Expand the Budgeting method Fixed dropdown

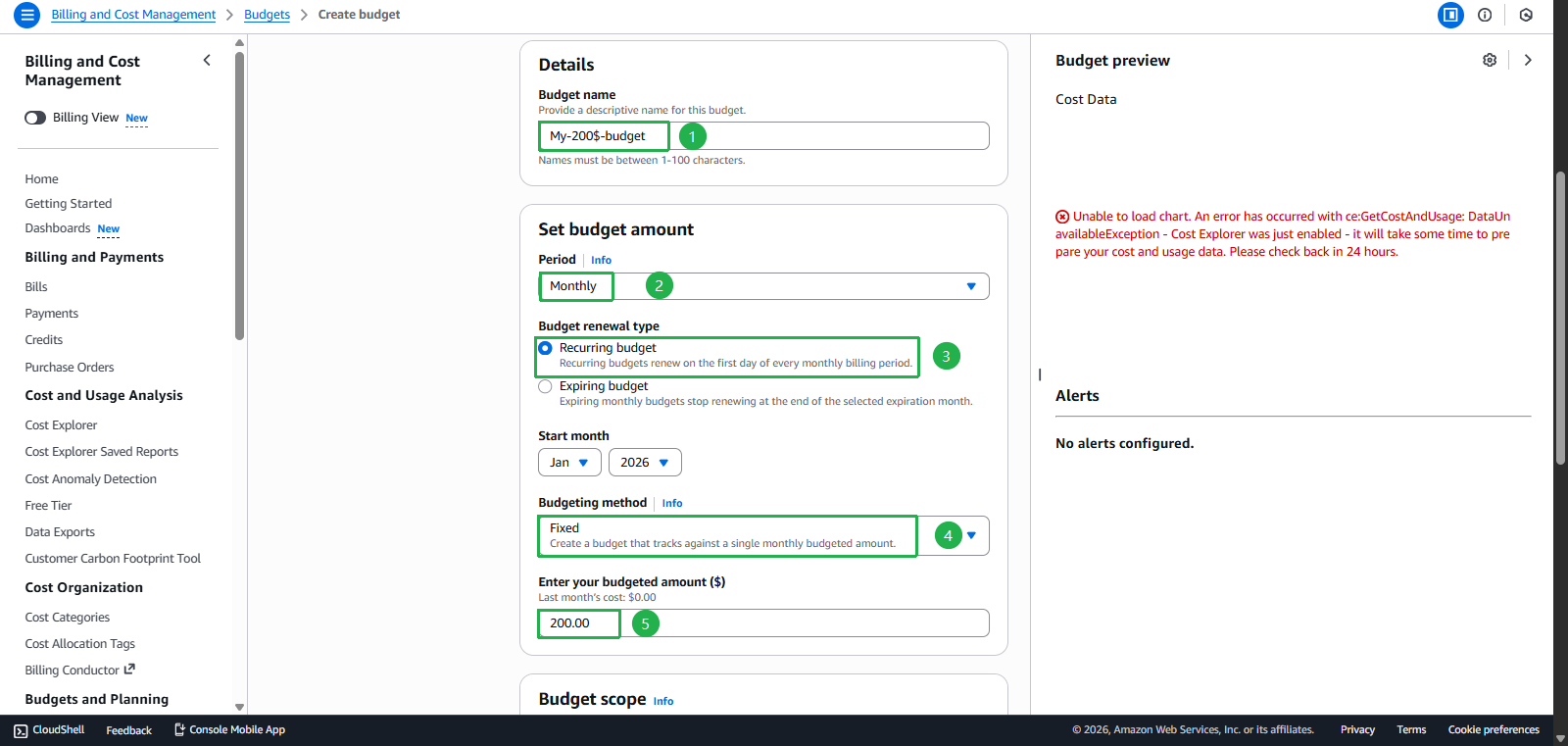click(x=970, y=535)
